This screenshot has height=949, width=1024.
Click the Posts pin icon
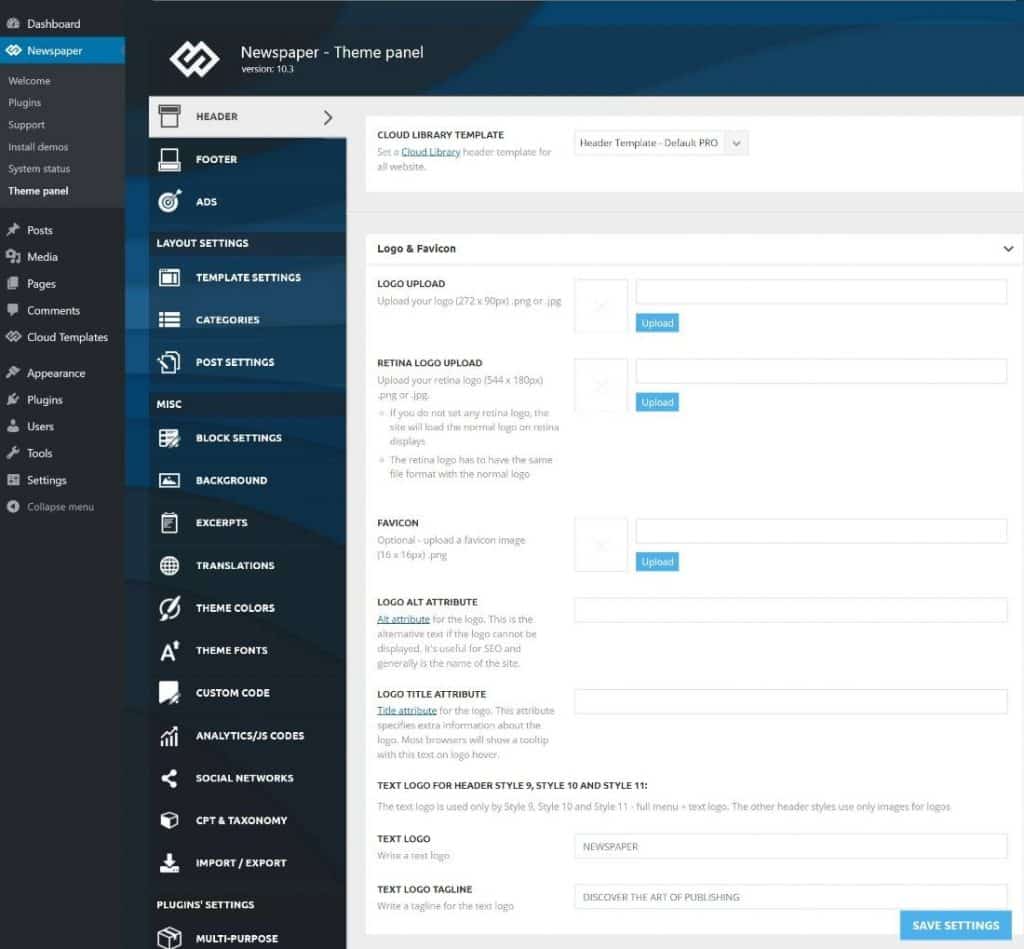pos(13,230)
